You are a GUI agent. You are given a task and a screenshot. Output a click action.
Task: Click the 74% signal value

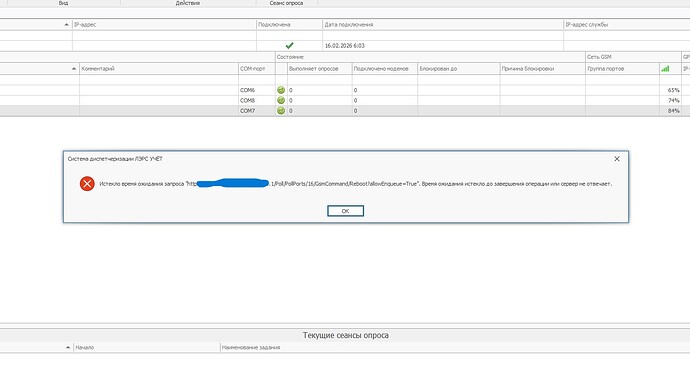[673, 100]
